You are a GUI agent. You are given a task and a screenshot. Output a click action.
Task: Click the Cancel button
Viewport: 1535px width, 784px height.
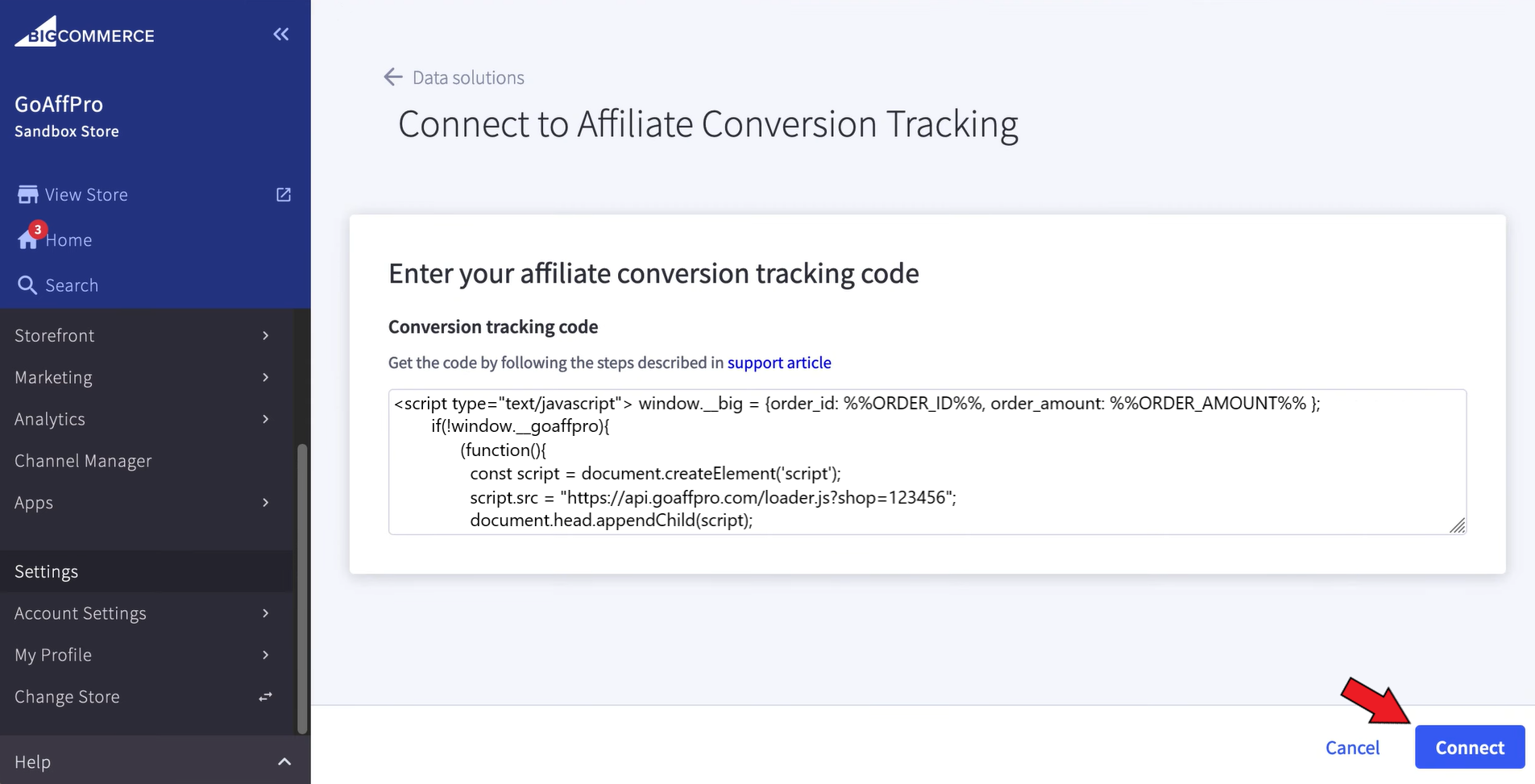[x=1352, y=748]
